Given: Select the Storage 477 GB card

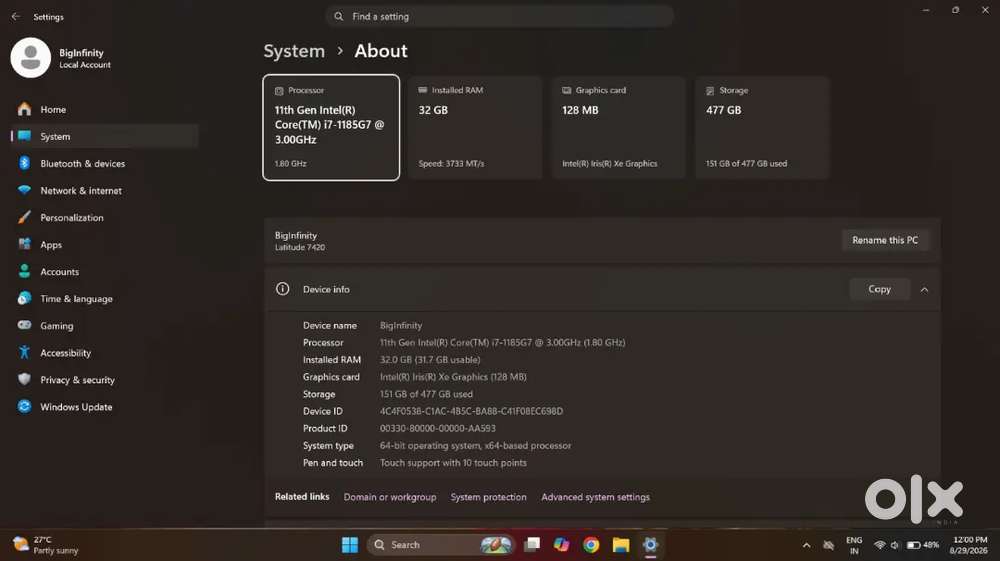Looking at the screenshot, I should pos(762,128).
